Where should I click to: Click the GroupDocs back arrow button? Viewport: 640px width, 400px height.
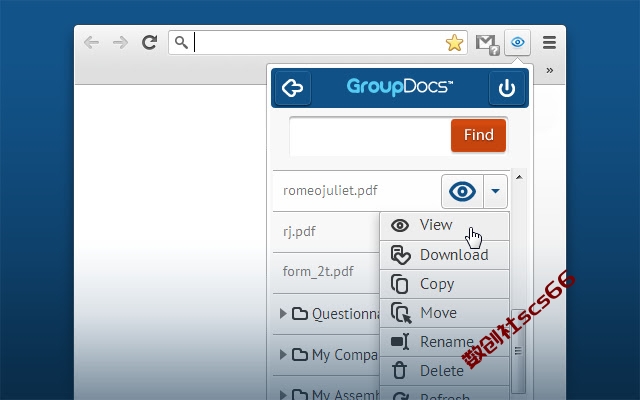(293, 88)
